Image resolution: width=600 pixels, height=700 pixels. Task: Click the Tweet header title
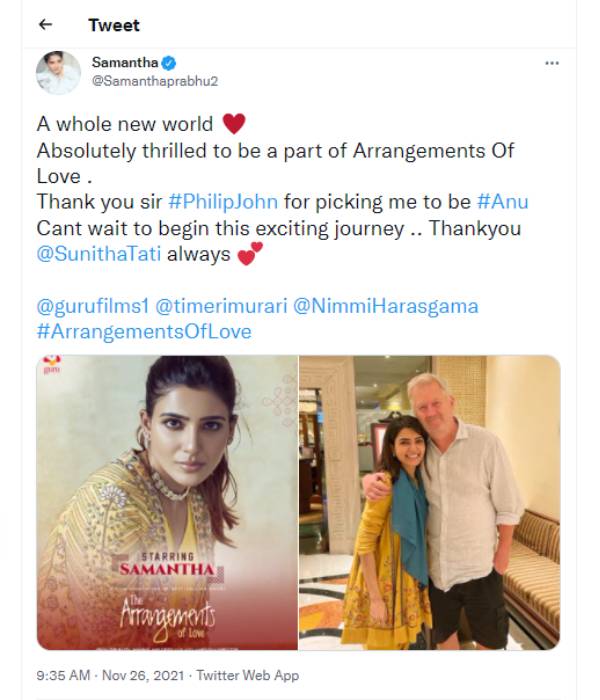(114, 25)
